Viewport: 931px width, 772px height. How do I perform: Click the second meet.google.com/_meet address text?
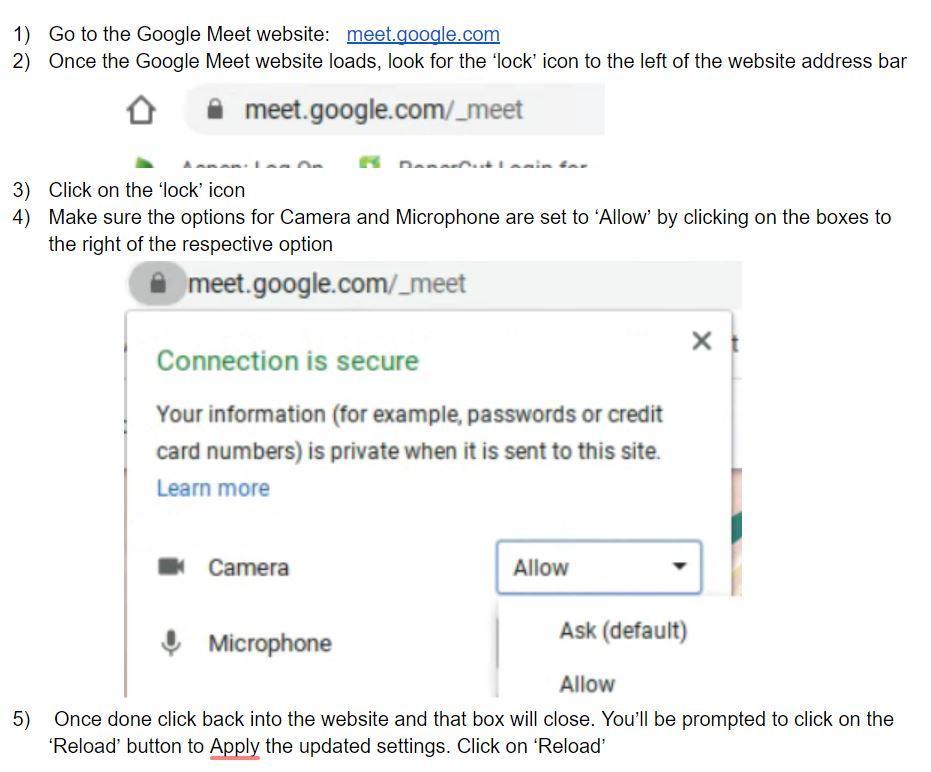327,283
